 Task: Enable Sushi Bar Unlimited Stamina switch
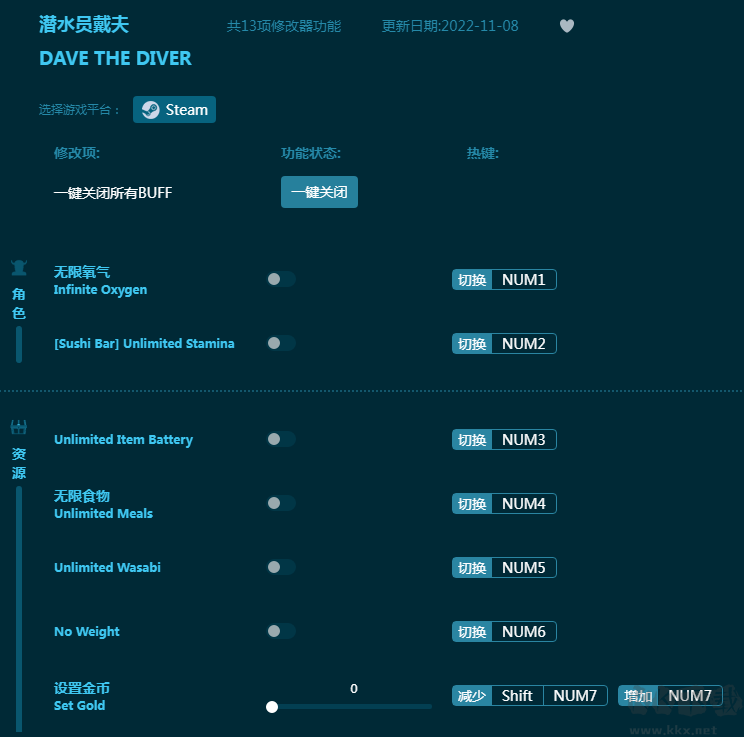281,343
